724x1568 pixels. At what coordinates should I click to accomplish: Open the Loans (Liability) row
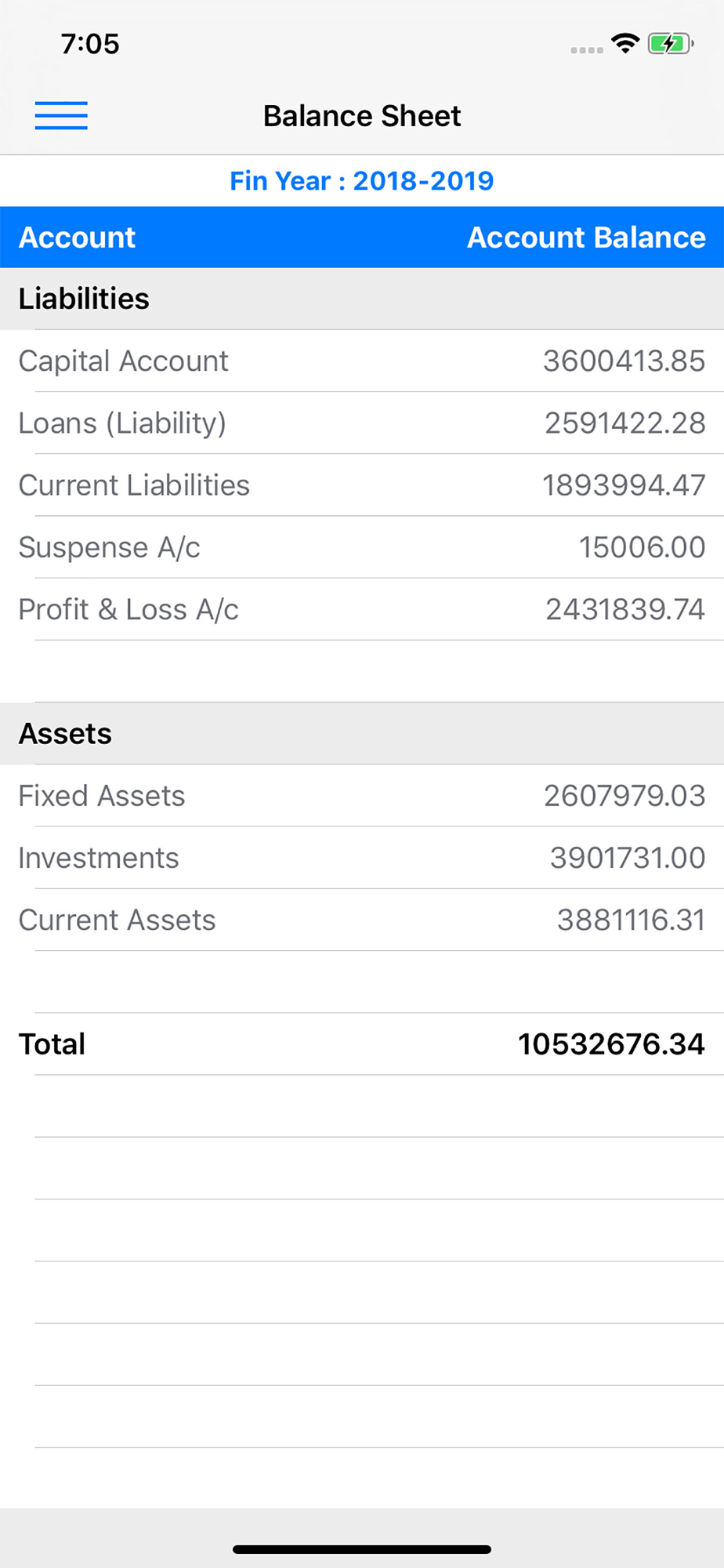(362, 423)
